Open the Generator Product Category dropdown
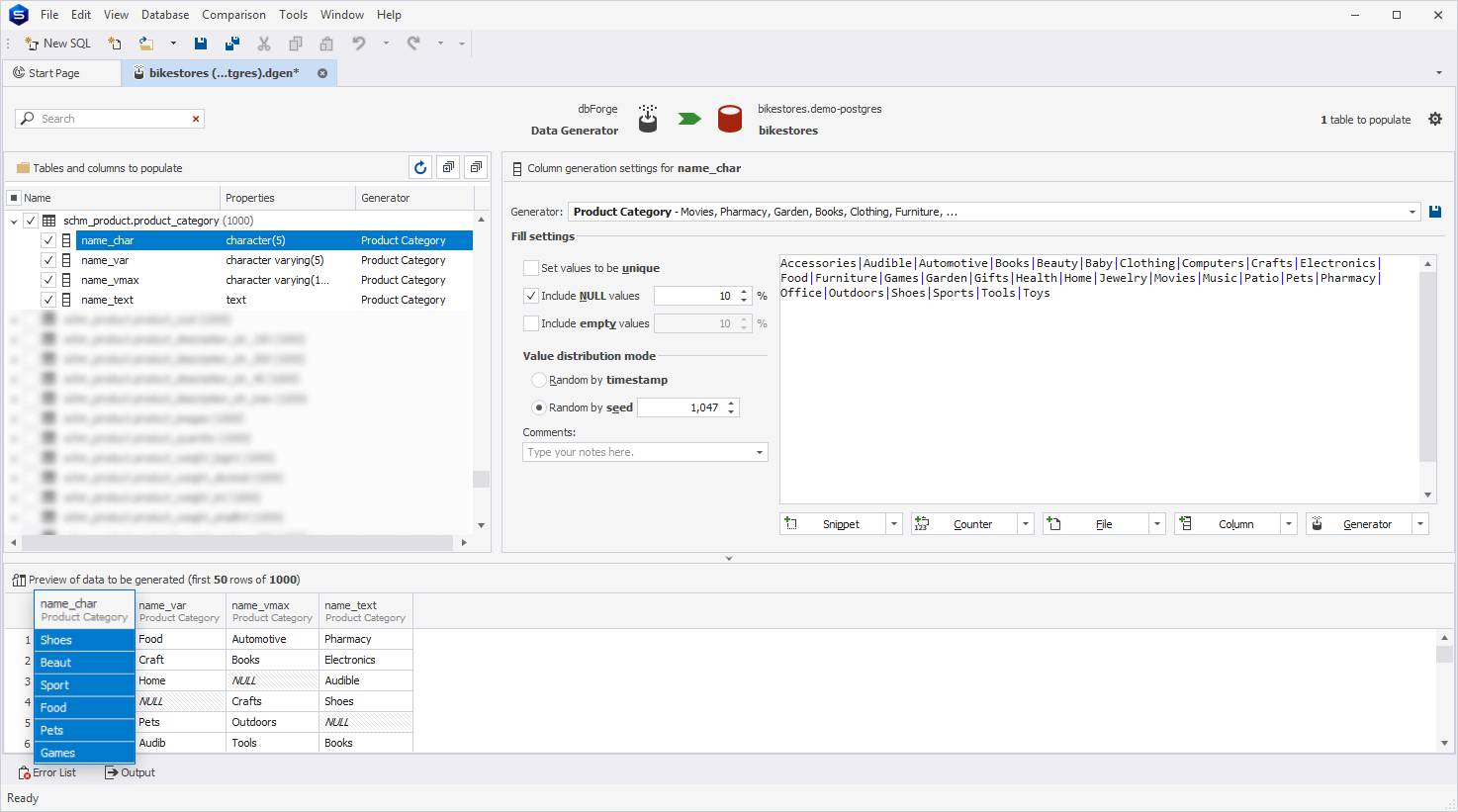Image resolution: width=1458 pixels, height=812 pixels. (x=1412, y=212)
